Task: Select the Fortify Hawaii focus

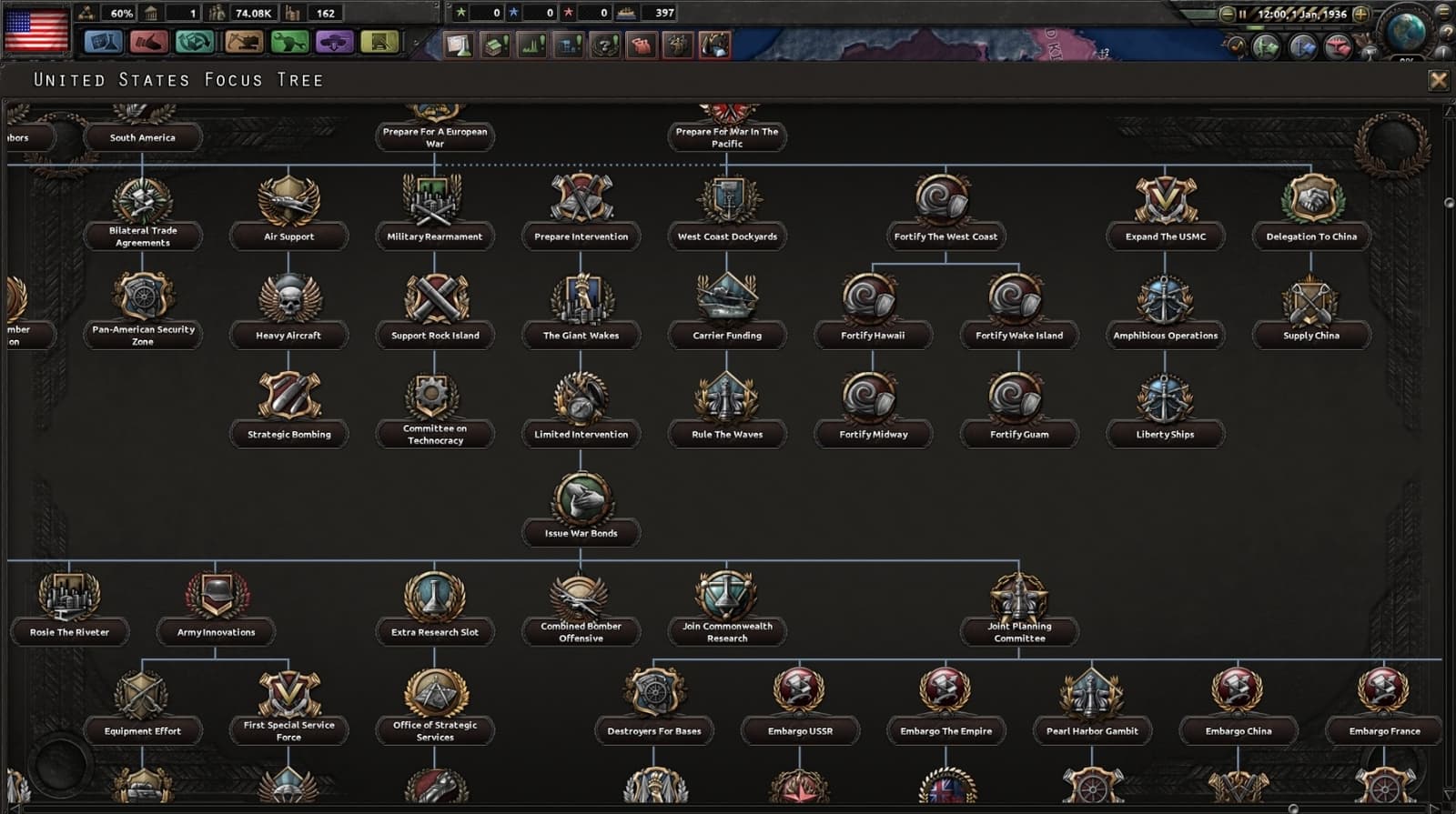Action: pyautogui.click(x=873, y=311)
